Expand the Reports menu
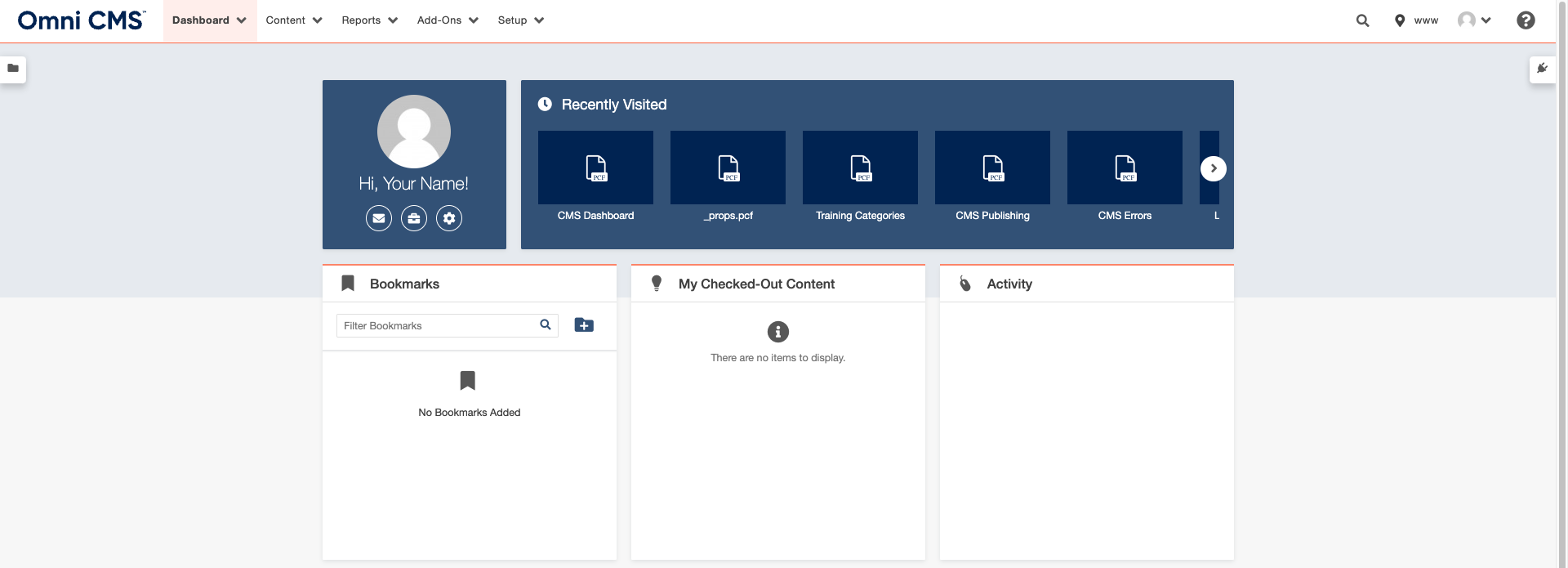The image size is (1568, 568). 370,20
